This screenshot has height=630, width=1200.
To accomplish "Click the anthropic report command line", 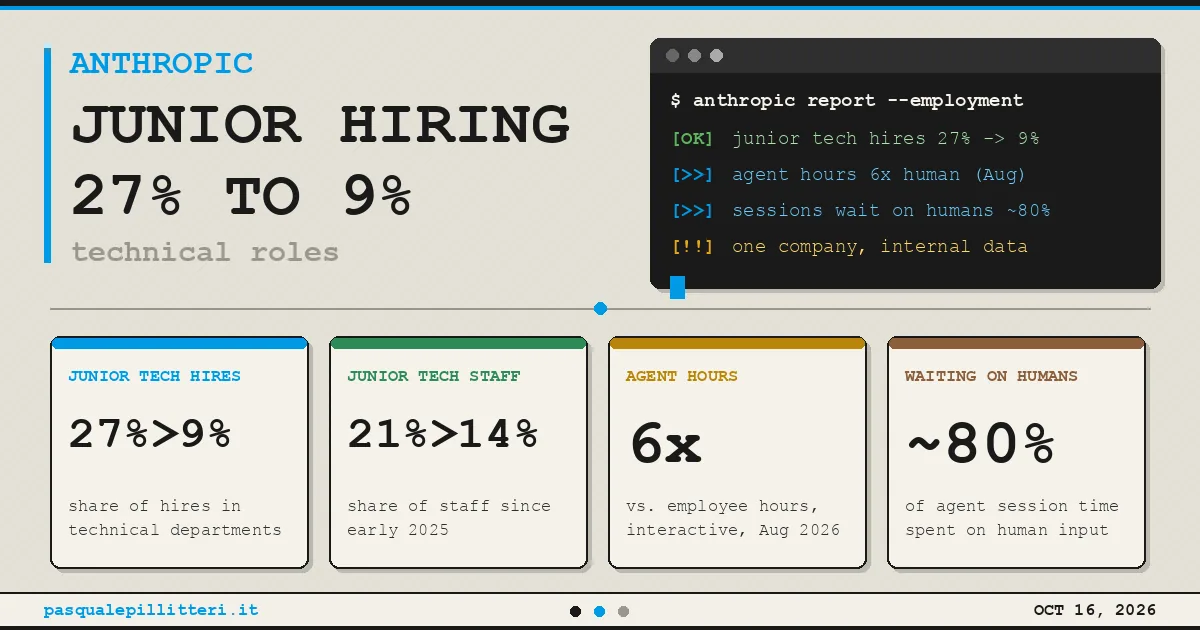I will tap(847, 100).
